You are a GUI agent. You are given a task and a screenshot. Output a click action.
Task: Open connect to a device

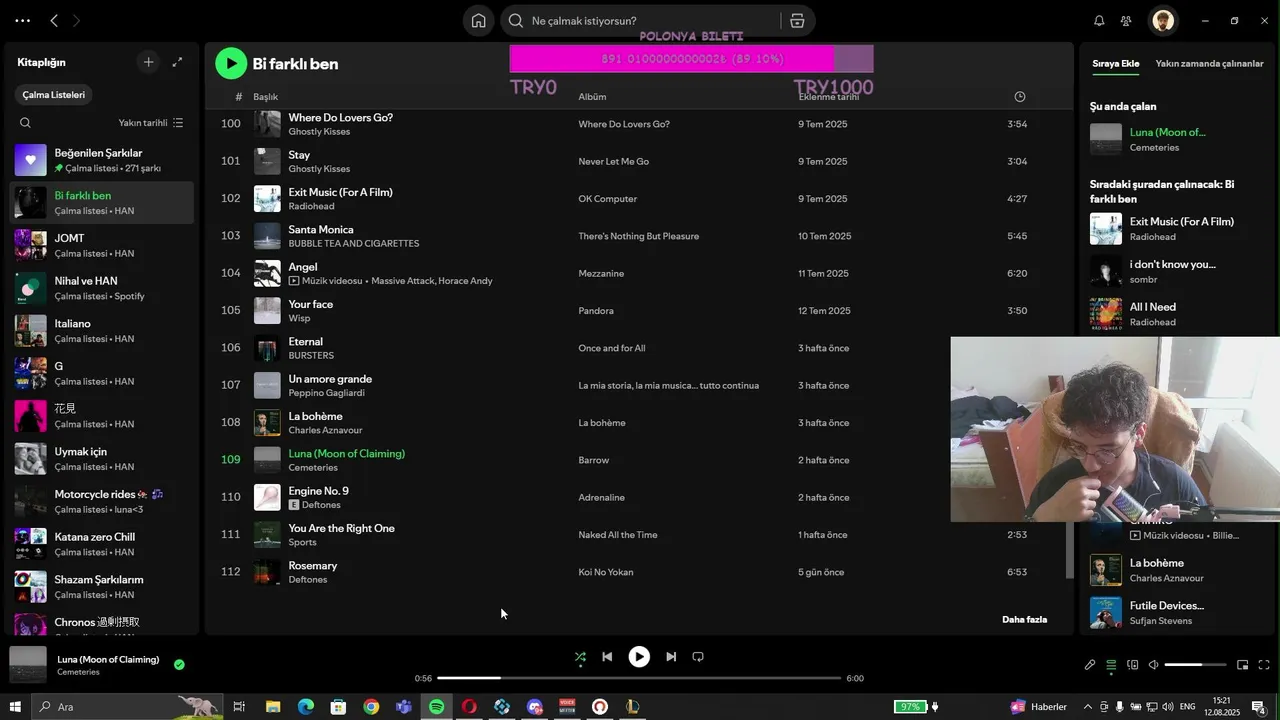coord(1132,665)
